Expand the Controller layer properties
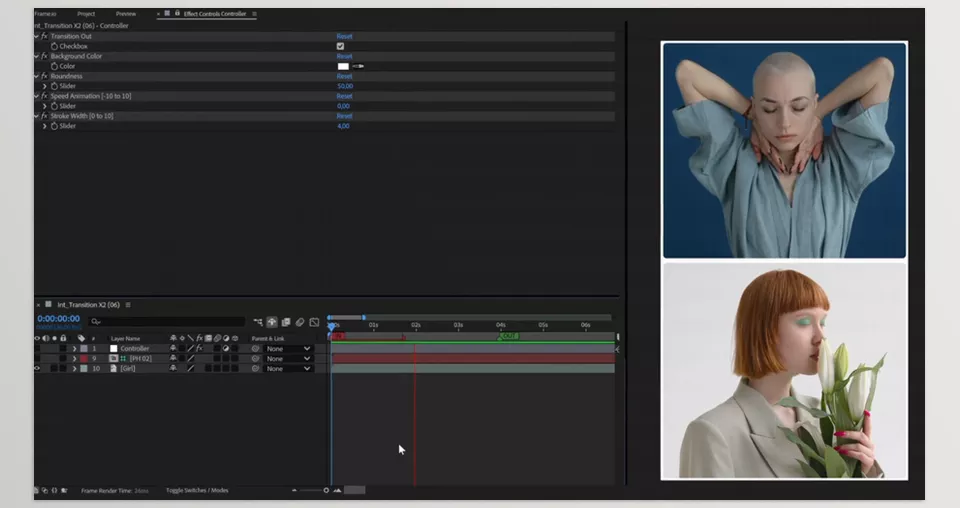Image resolution: width=960 pixels, height=508 pixels. pyautogui.click(x=75, y=349)
